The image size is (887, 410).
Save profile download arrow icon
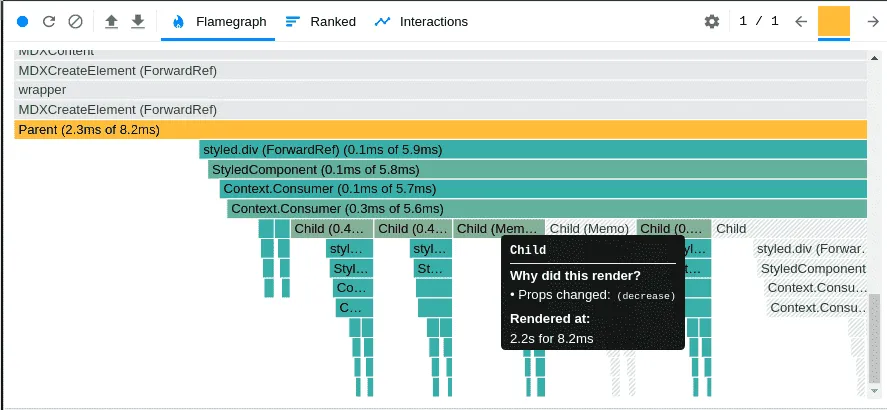pyautogui.click(x=137, y=21)
